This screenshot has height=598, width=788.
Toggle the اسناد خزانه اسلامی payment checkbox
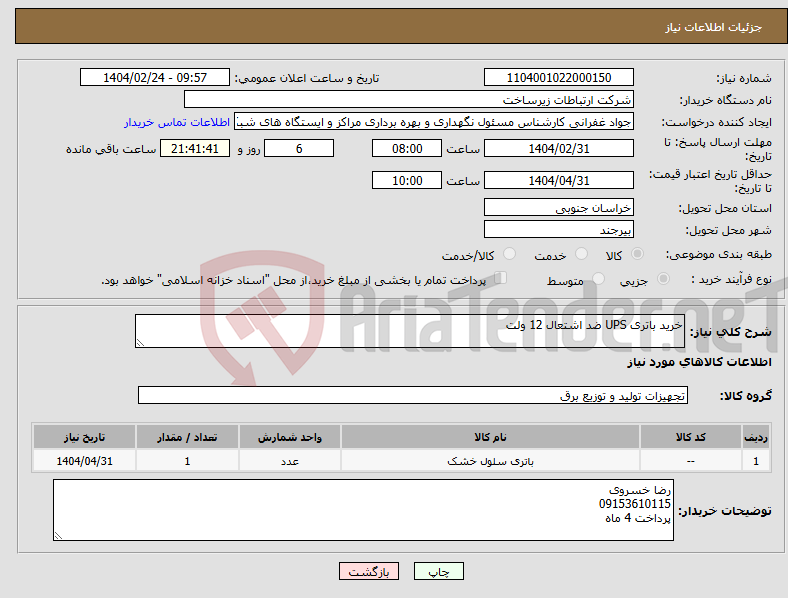500,278
